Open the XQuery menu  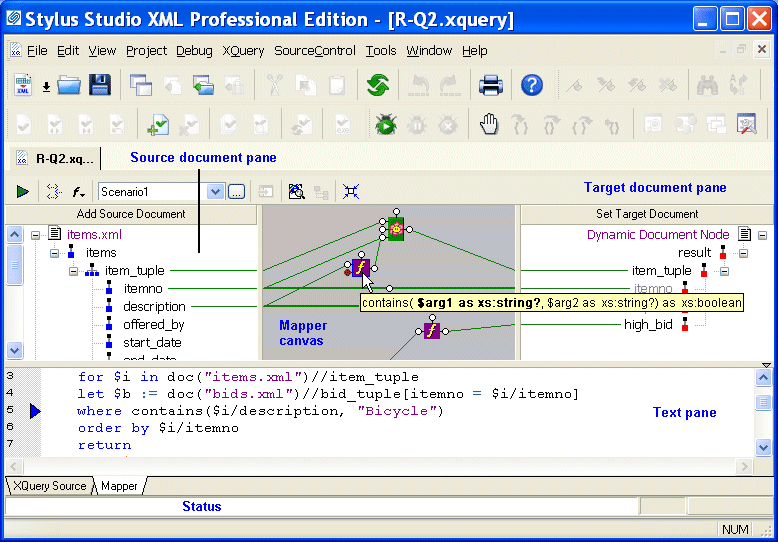pos(244,51)
